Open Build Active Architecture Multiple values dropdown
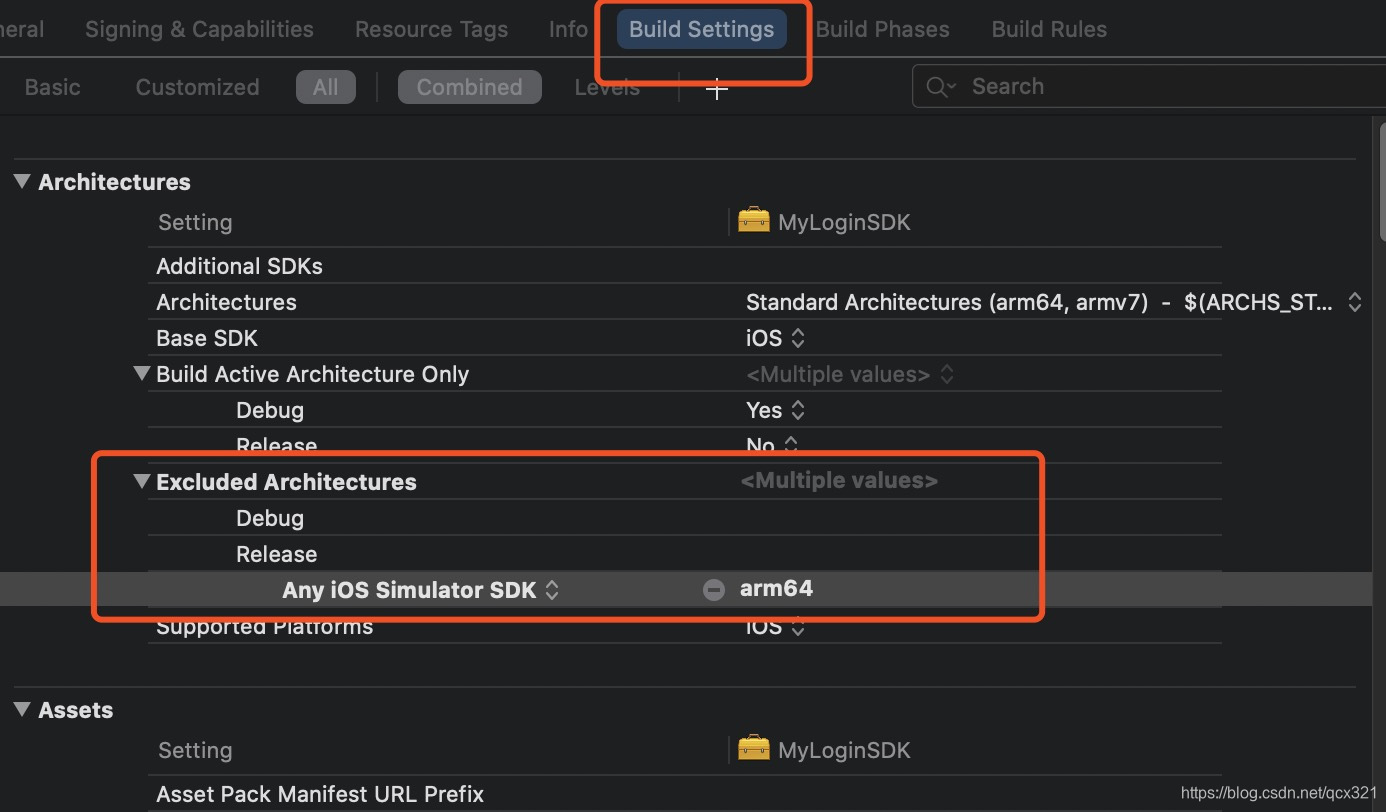The width and height of the screenshot is (1386, 812). tap(947, 374)
